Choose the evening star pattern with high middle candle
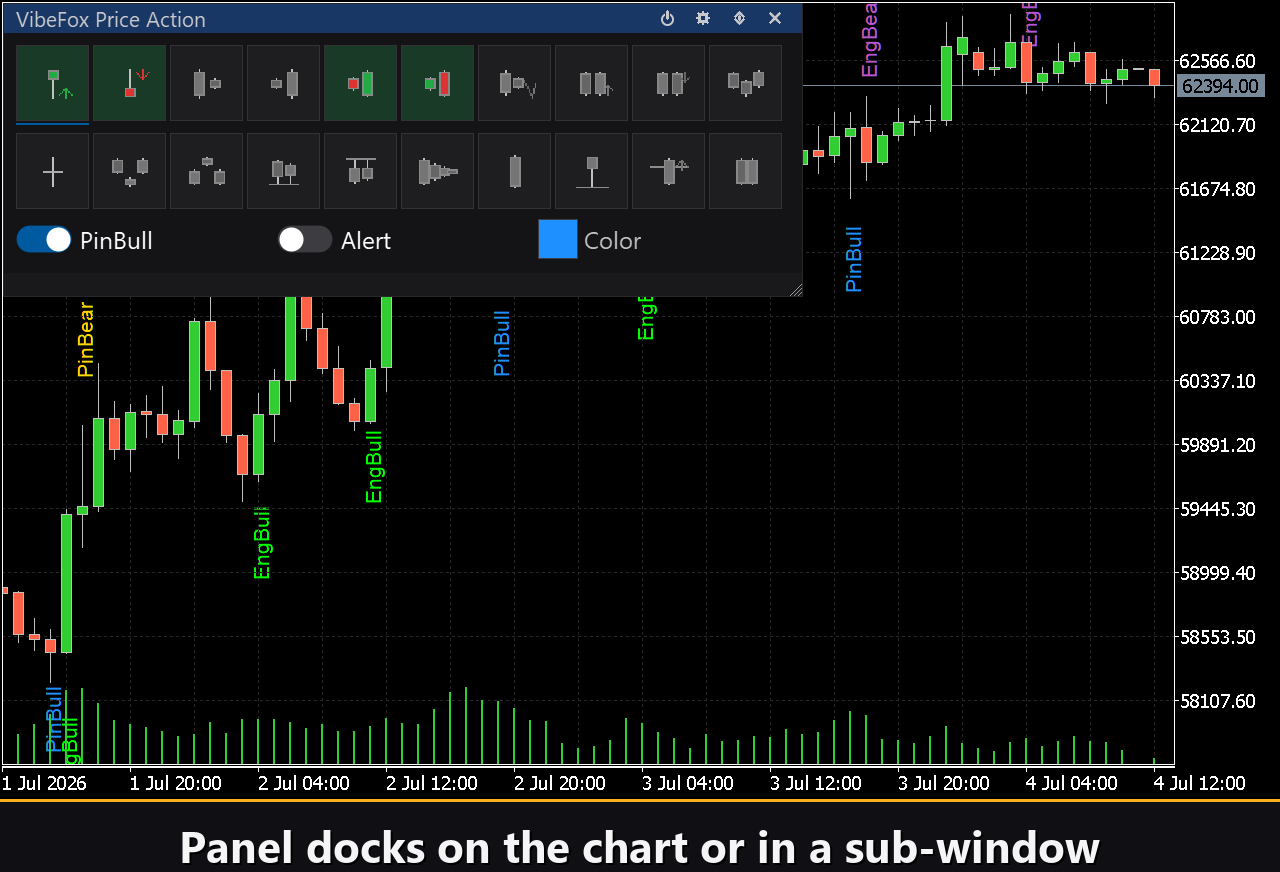Image resolution: width=1280 pixels, height=872 pixels. (x=207, y=171)
